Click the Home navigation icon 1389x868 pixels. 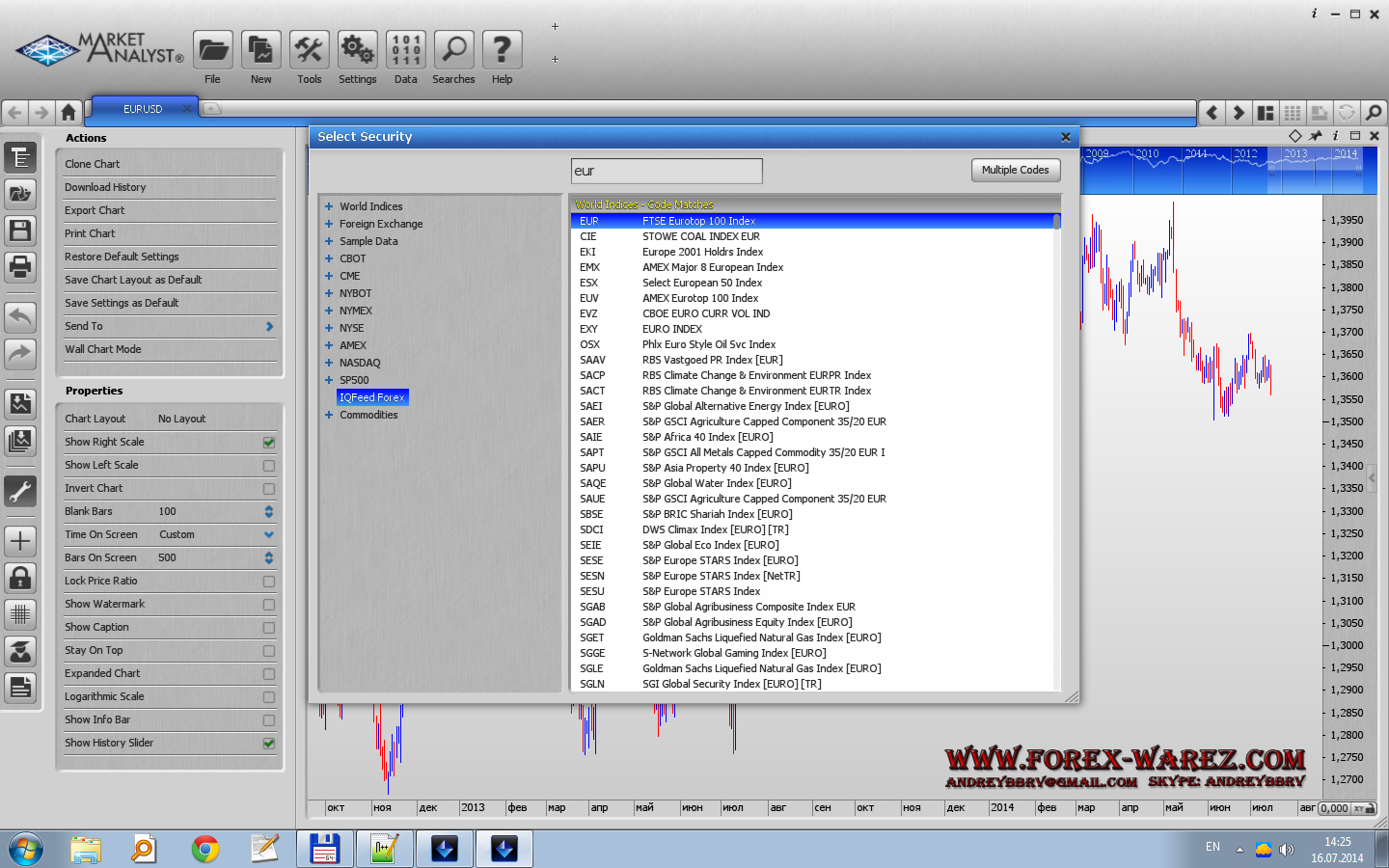coord(68,113)
